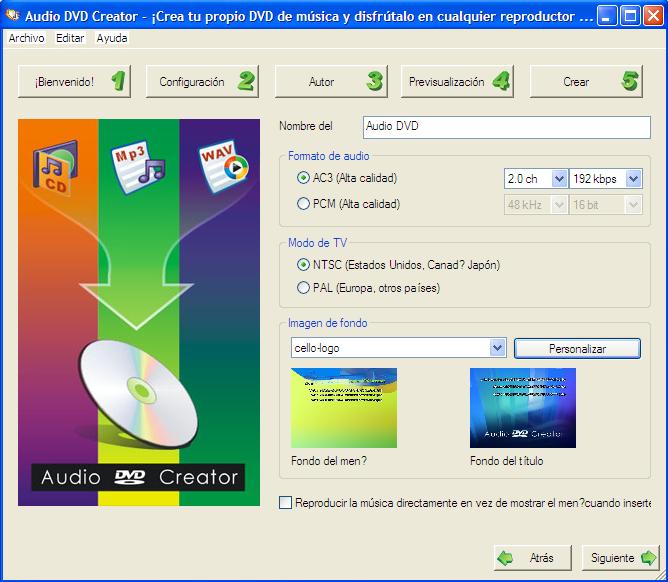This screenshot has width=668, height=582.
Task: Click the green number 5 step icon
Action: (631, 81)
